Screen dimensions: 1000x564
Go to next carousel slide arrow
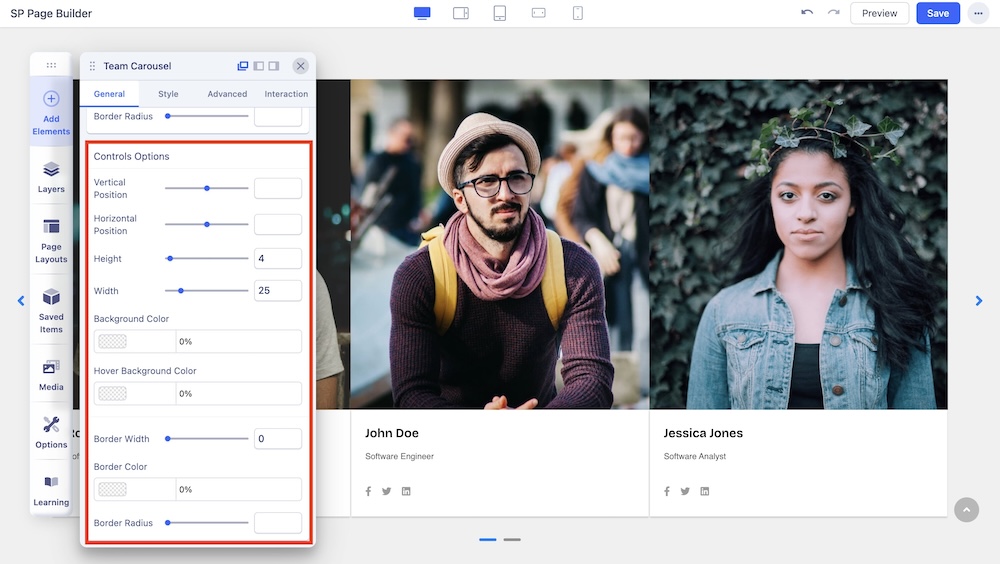979,300
